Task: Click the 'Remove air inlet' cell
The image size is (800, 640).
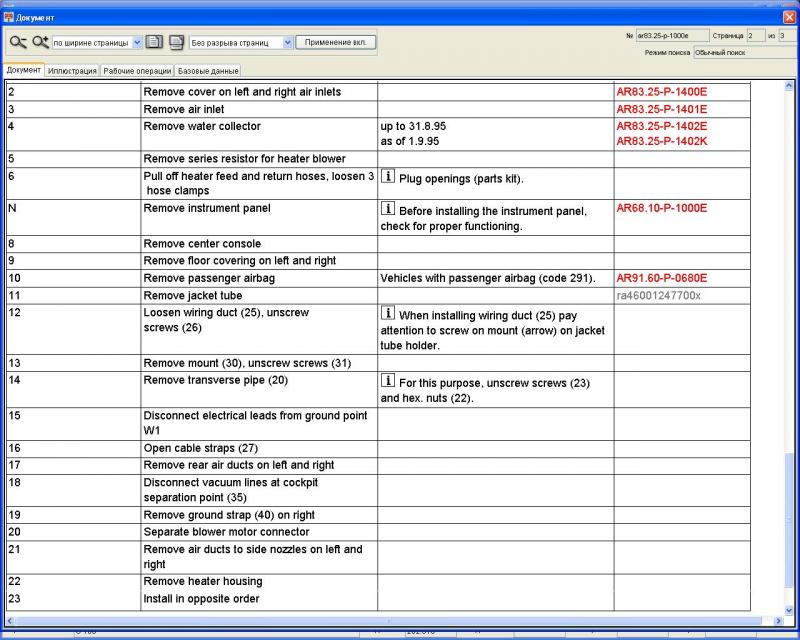Action: (259, 109)
